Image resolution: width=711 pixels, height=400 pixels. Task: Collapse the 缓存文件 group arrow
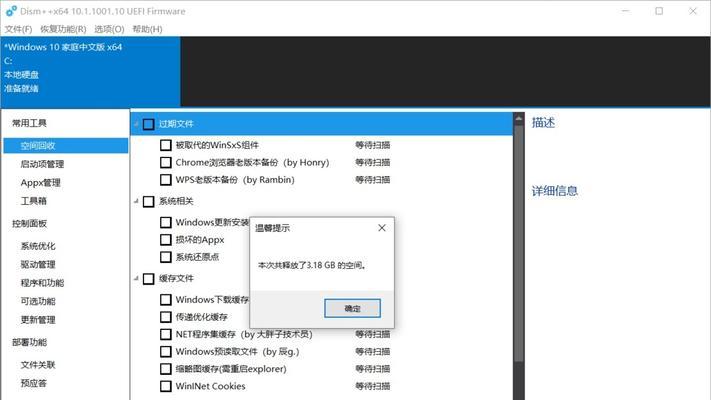point(136,278)
